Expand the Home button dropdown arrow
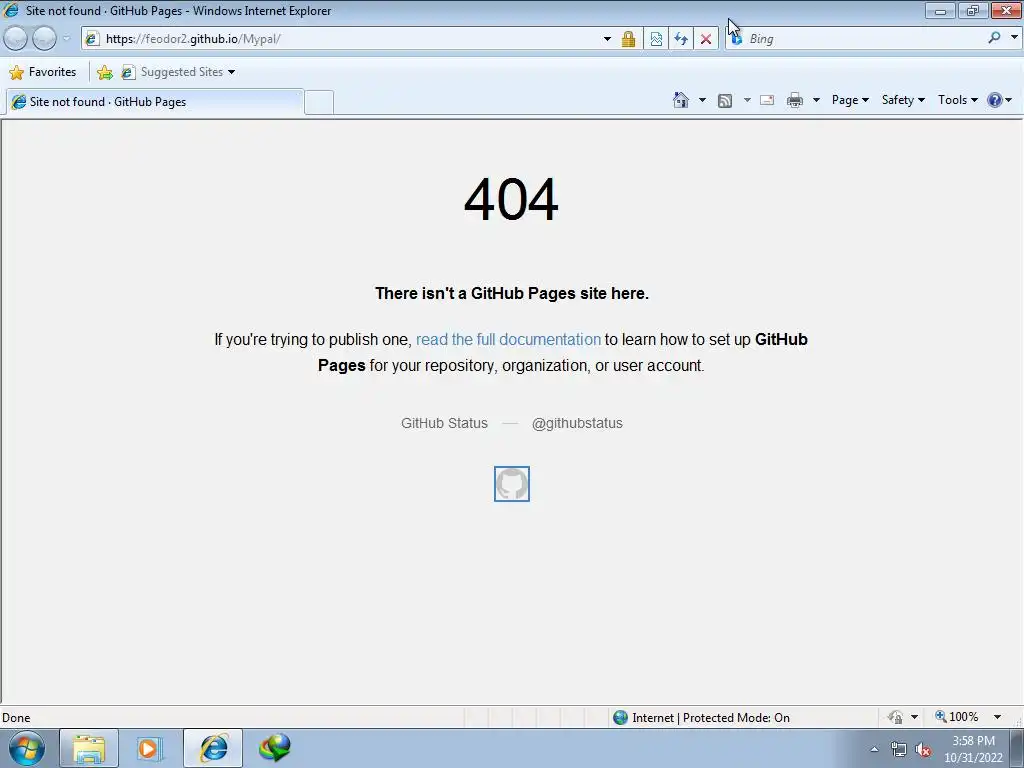The height and width of the screenshot is (768, 1024). [x=702, y=100]
